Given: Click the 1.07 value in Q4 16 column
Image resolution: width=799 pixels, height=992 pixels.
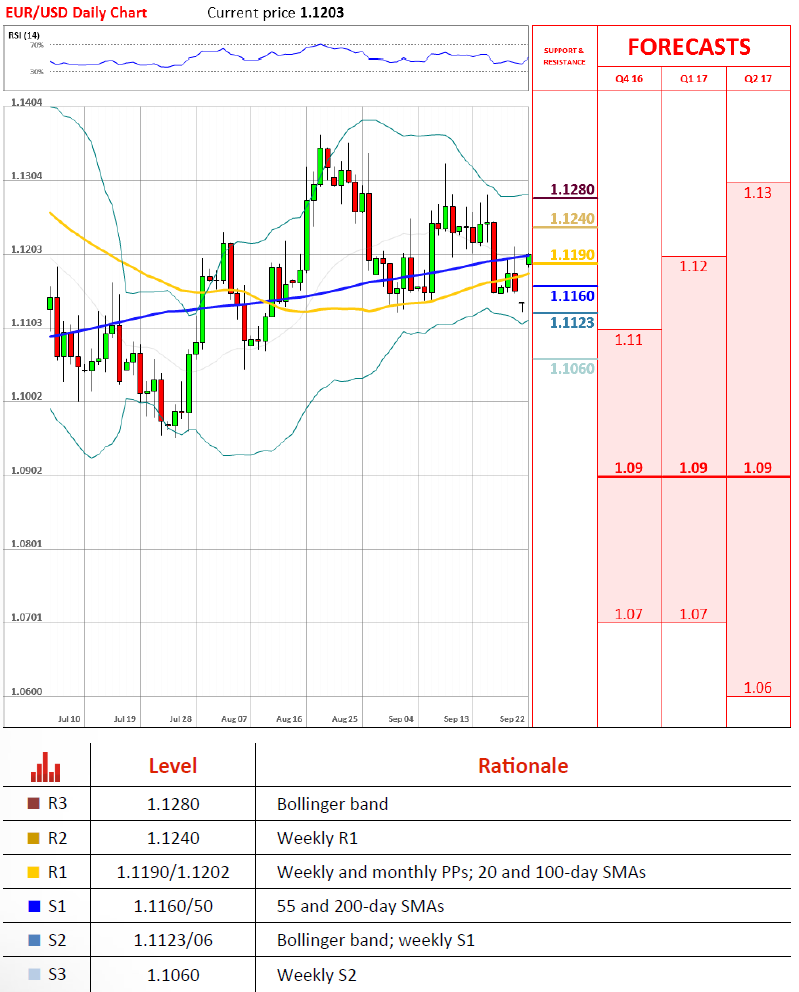Looking at the screenshot, I should coord(629,614).
